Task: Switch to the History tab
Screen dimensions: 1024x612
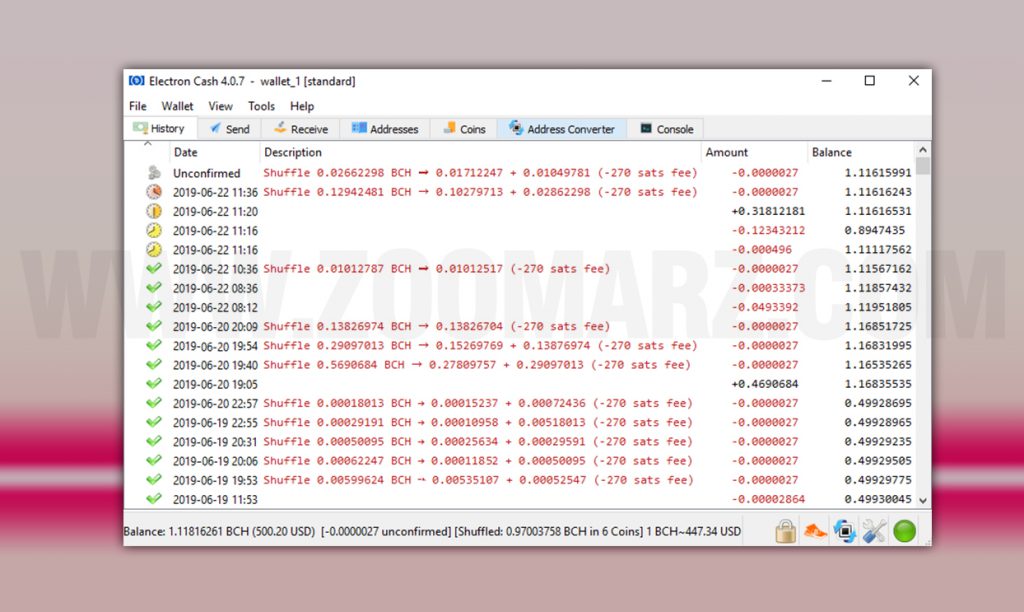Action: (x=159, y=129)
